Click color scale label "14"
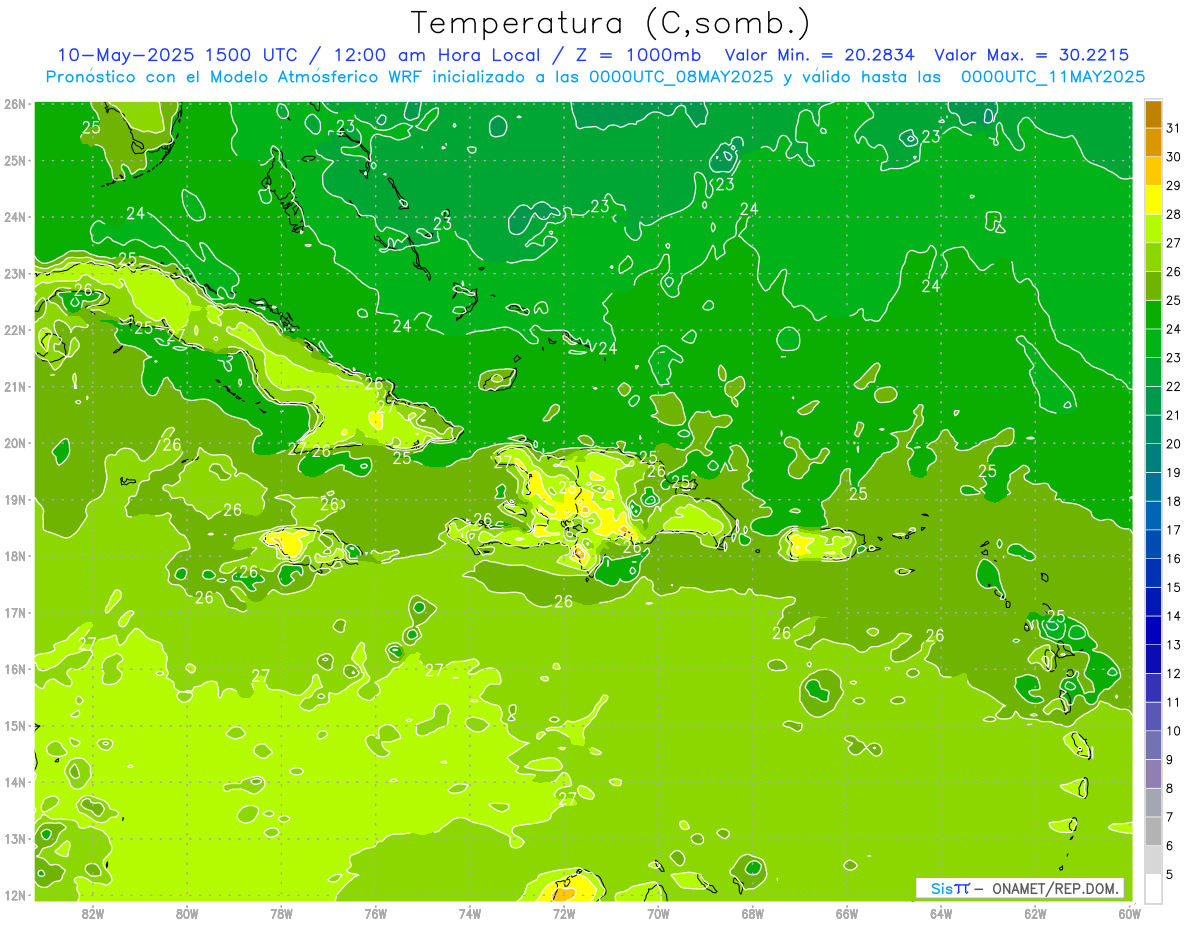 pyautogui.click(x=1173, y=616)
